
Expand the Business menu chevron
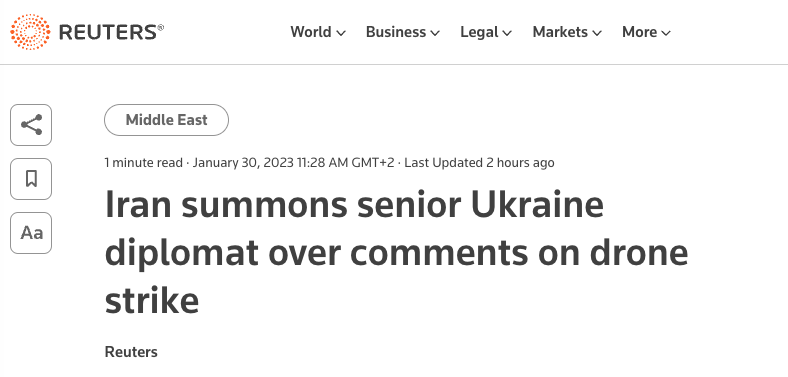tap(435, 34)
